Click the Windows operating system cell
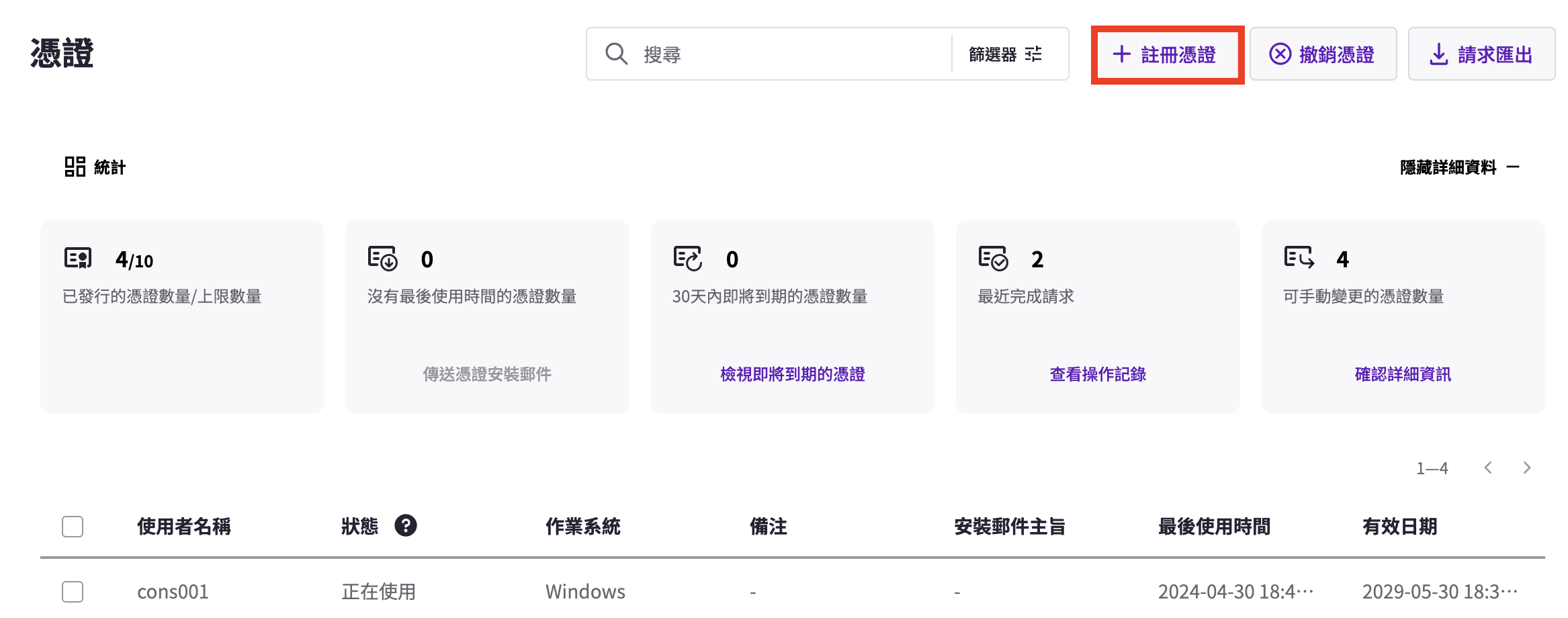Viewport: 1568px width, 618px height. click(585, 592)
